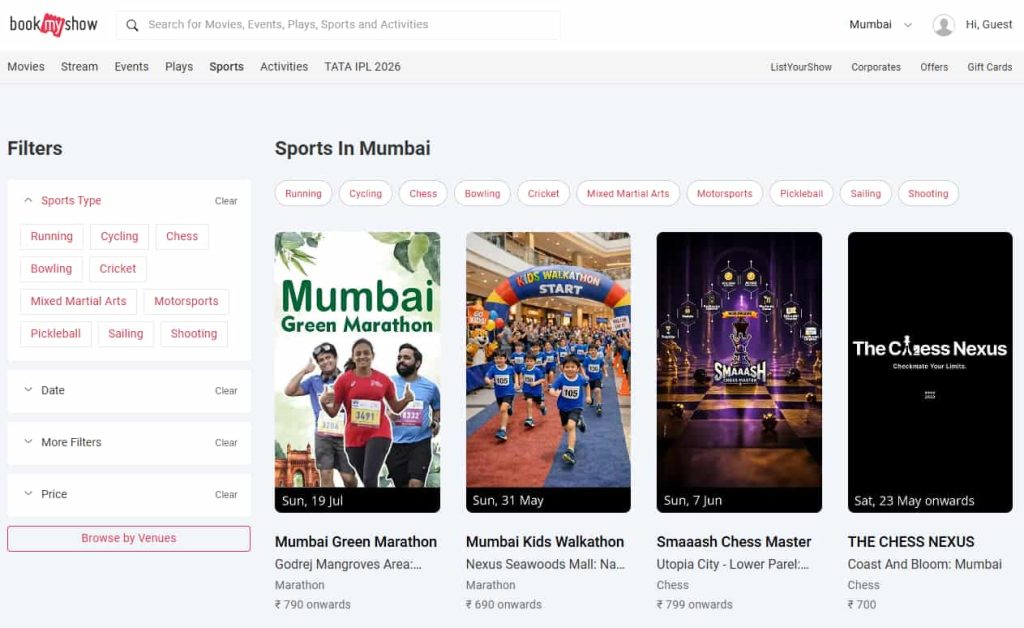Toggle Running filter in sidebar
1024x628 pixels.
point(52,236)
